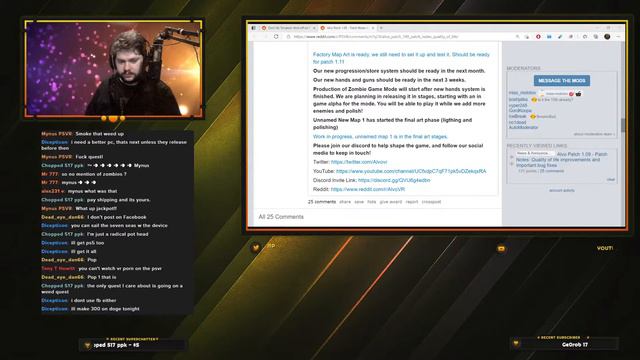Click 'share' under the post
640x360 pixels.
pyautogui.click(x=345, y=202)
